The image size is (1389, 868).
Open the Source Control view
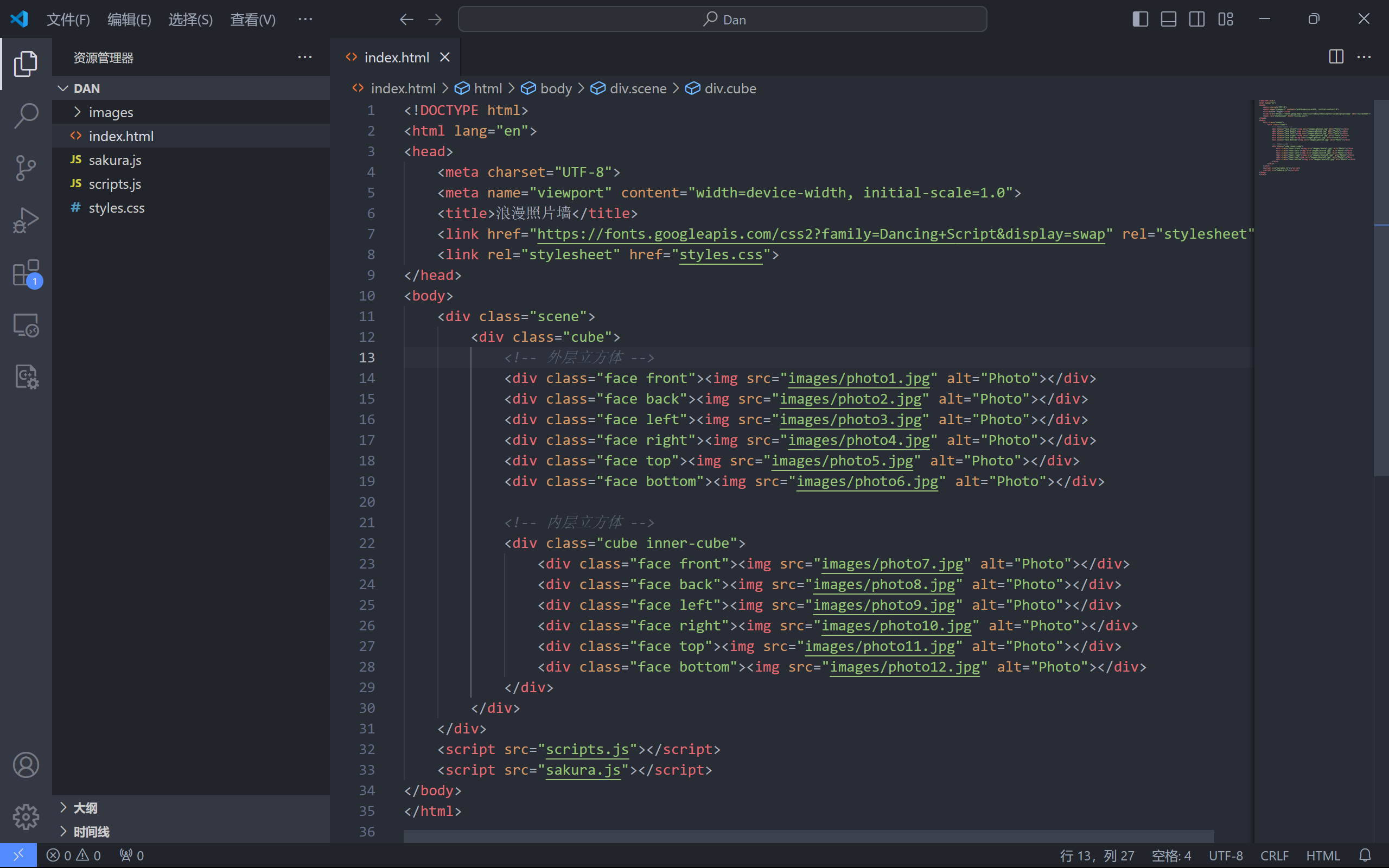coord(26,168)
